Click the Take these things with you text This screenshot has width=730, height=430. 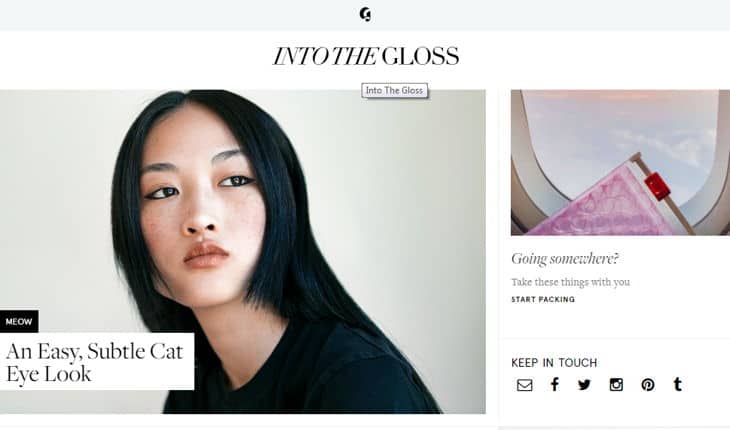pyautogui.click(x=570, y=282)
